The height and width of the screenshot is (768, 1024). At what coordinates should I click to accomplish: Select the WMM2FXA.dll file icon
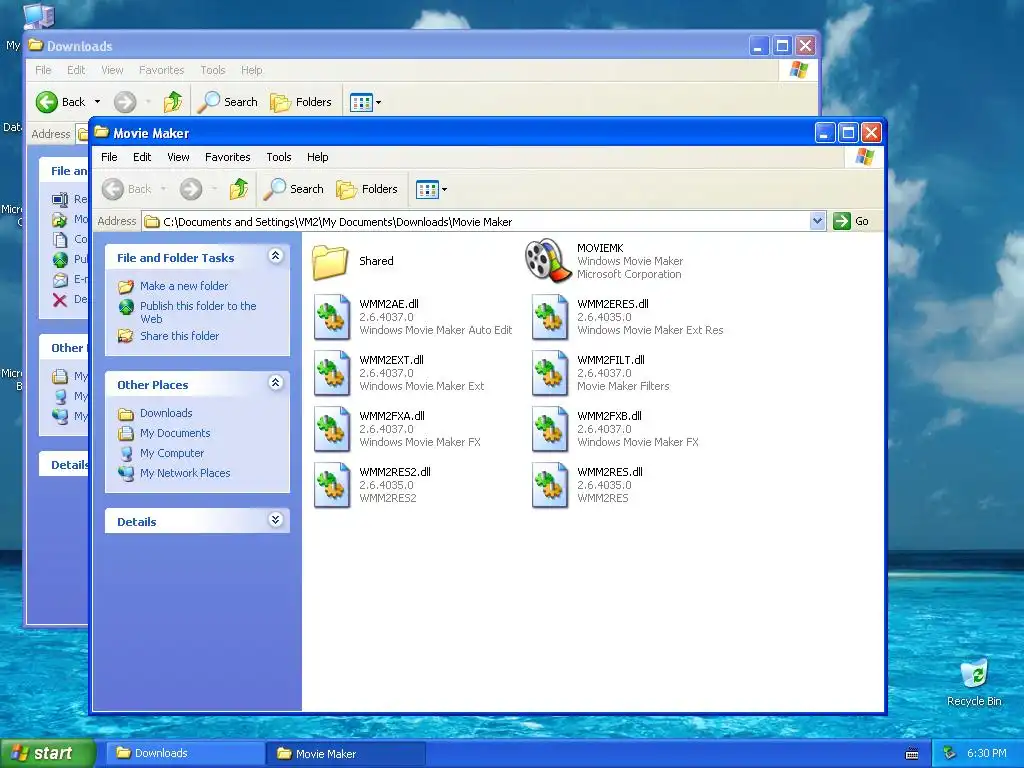click(332, 429)
